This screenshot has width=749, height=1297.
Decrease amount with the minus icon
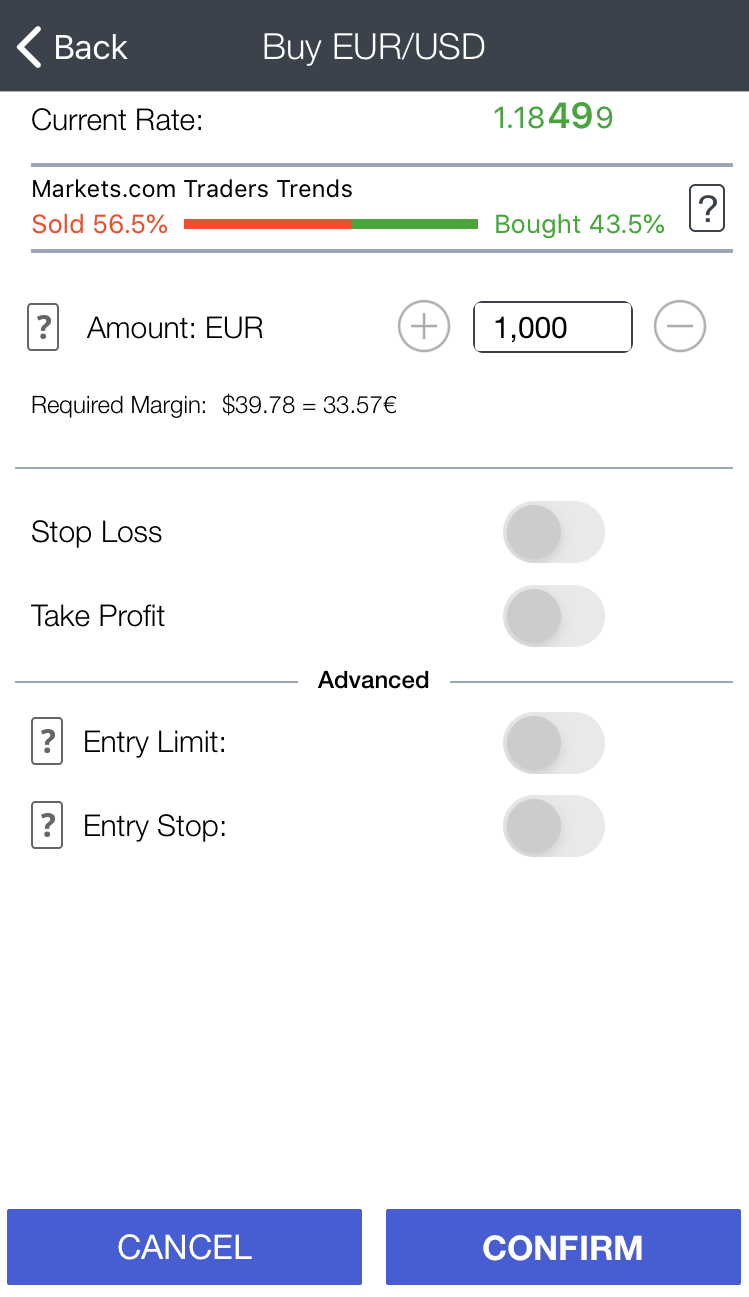tap(680, 327)
